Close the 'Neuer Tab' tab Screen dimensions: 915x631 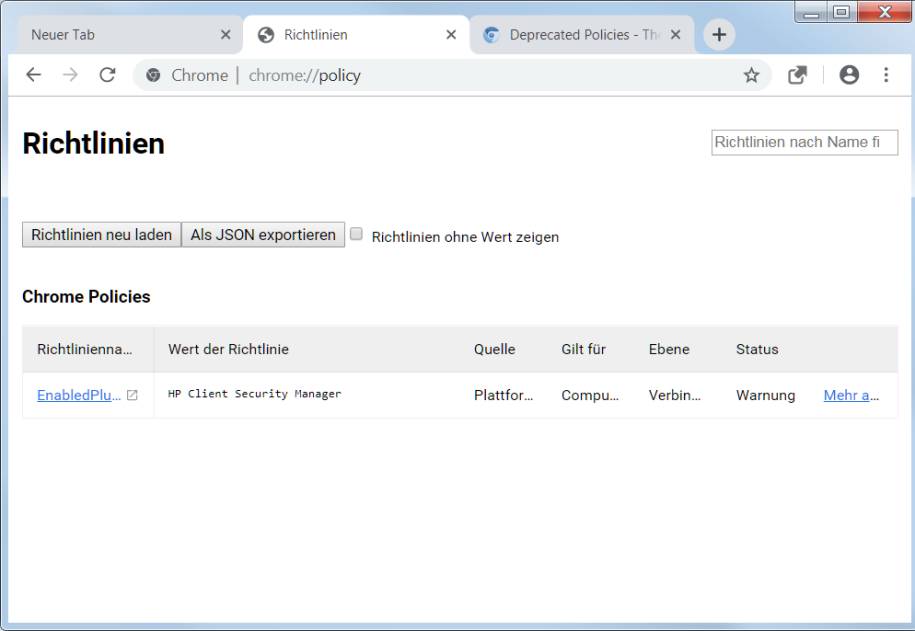225,35
